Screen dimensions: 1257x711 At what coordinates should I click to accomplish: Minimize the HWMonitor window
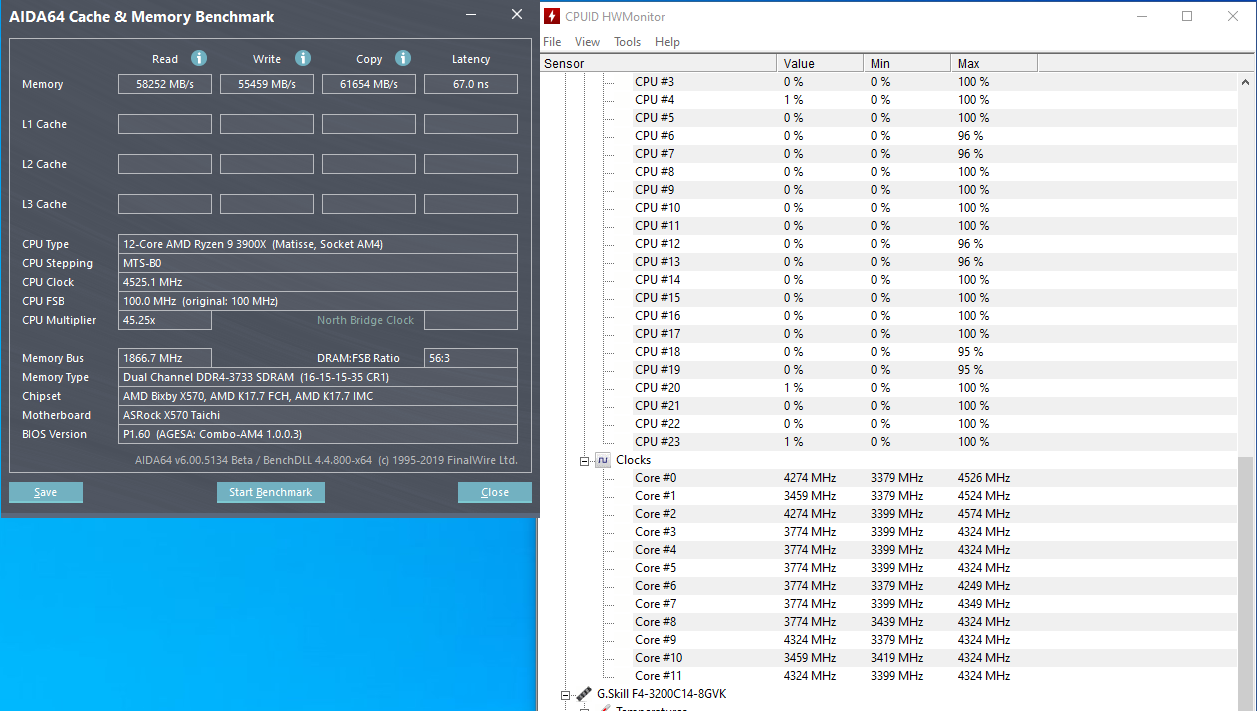click(x=1142, y=16)
